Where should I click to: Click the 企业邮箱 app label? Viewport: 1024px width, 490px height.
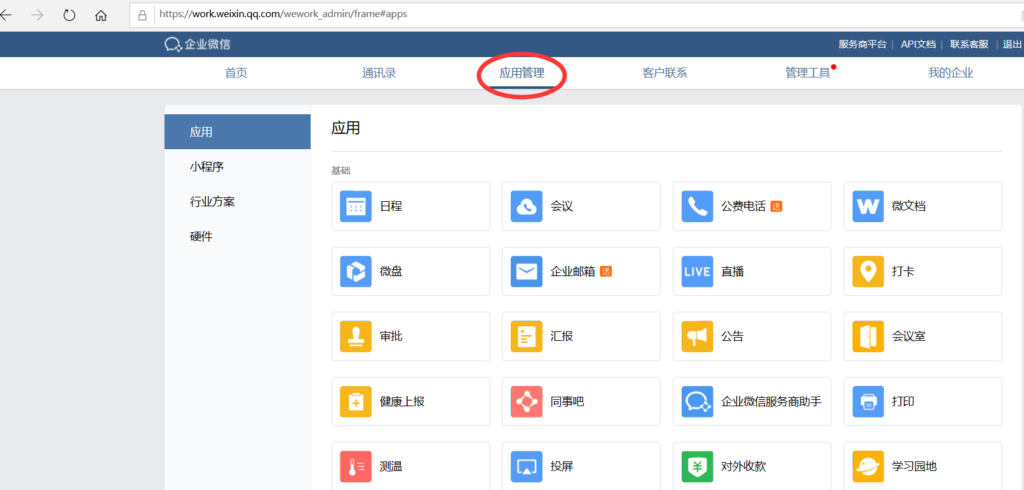point(573,272)
